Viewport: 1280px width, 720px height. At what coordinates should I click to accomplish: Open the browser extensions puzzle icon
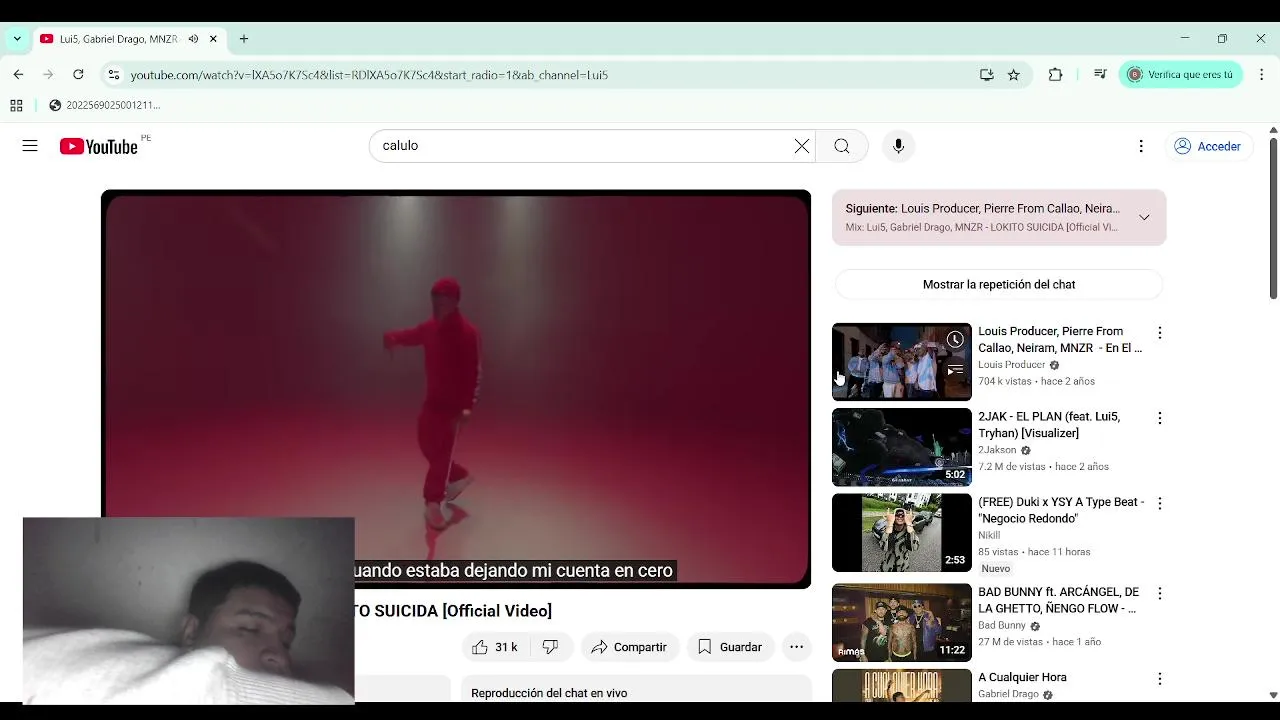point(1055,75)
